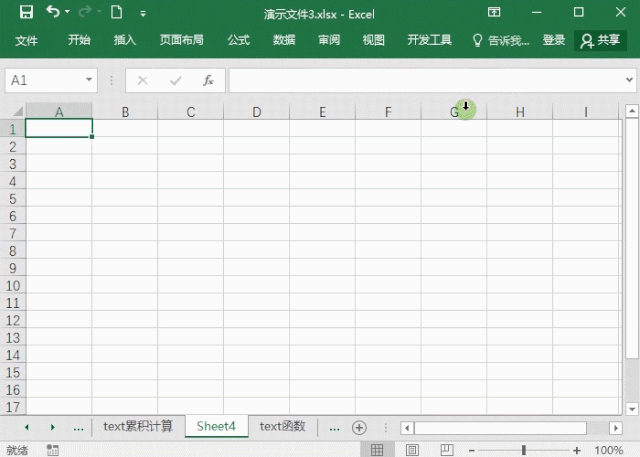The image size is (640, 457).
Task: Click the Cancel X icon in formula bar
Action: tap(142, 80)
